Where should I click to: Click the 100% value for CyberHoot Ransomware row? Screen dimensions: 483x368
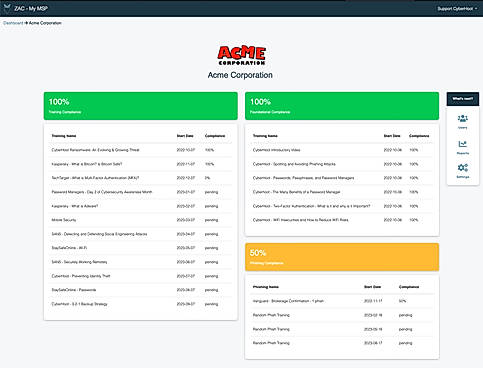tap(209, 150)
